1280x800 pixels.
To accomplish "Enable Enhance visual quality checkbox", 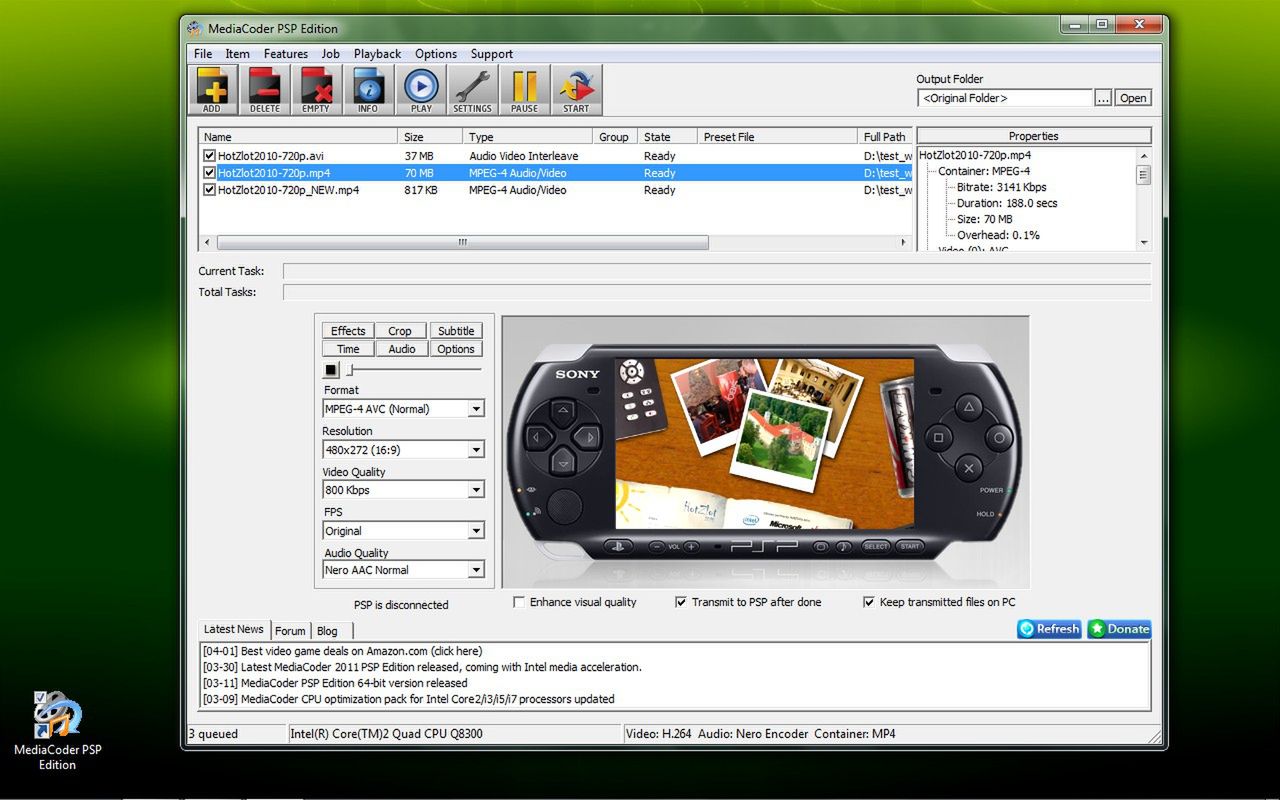I will (x=519, y=602).
